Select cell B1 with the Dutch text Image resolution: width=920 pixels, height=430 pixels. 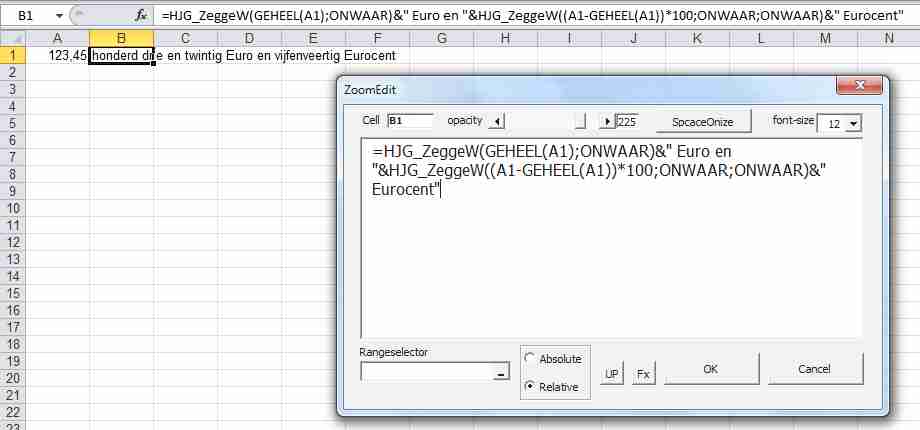click(x=121, y=56)
